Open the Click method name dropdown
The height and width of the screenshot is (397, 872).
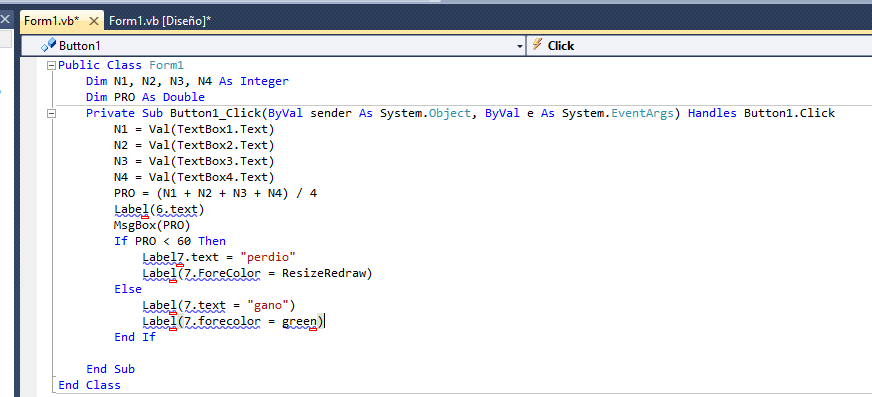pyautogui.click(x=700, y=46)
